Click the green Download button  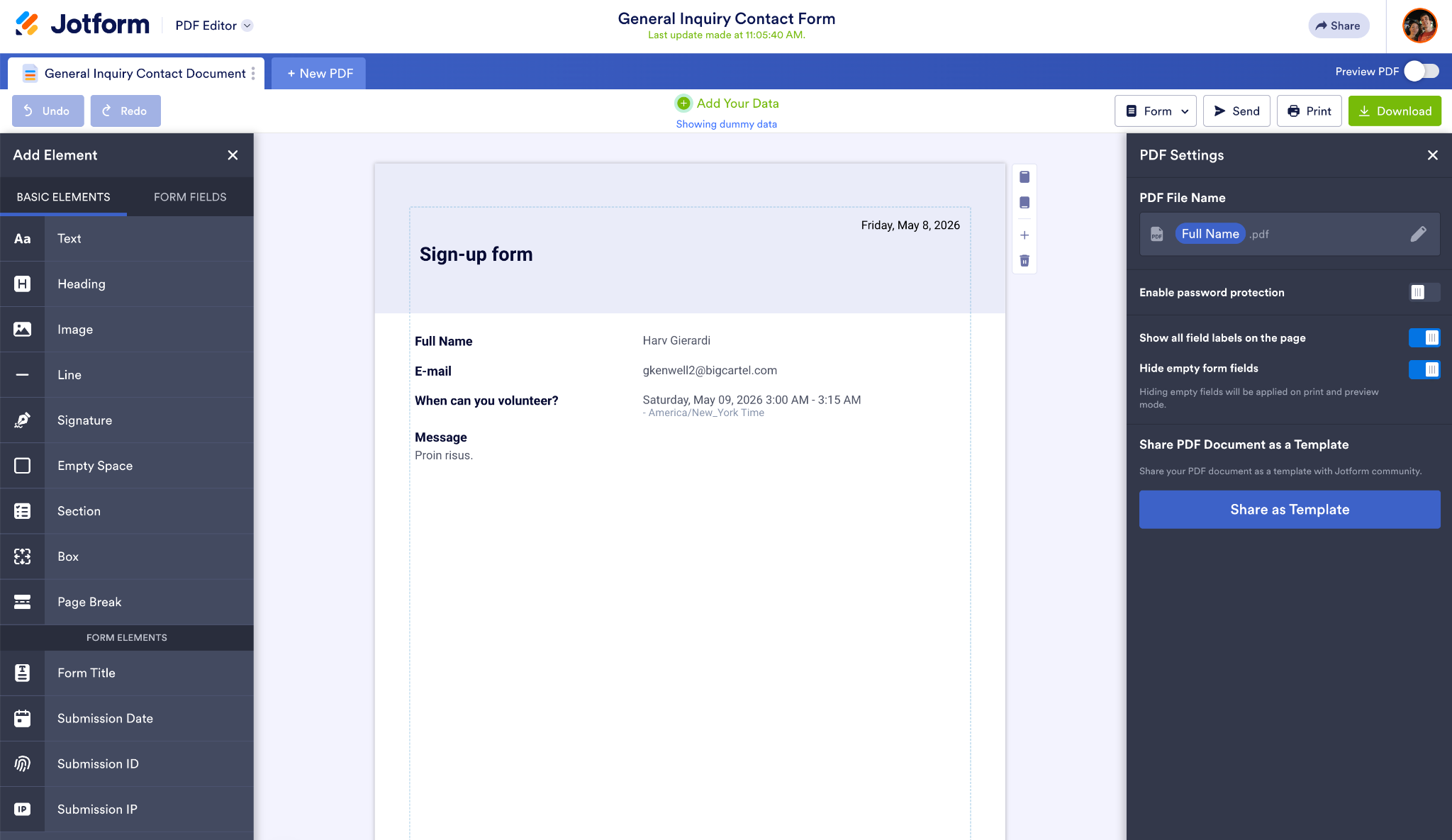click(x=1395, y=111)
